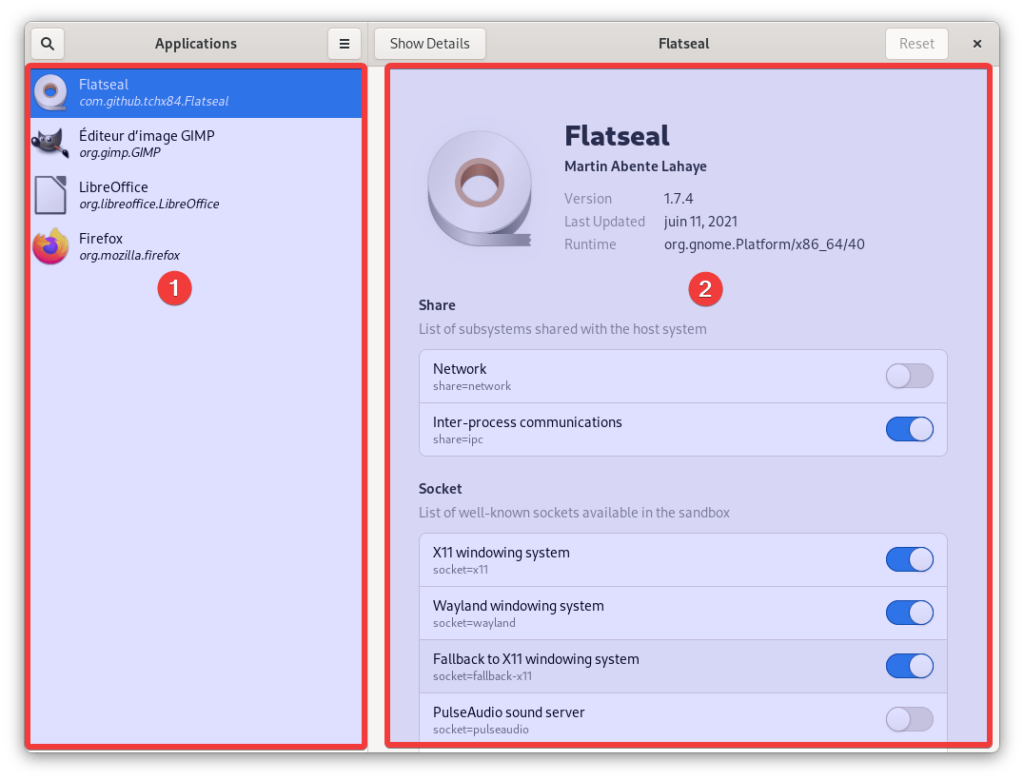Screen dimensions: 1024x780
Task: Select LibreOffice in the applications list
Action: [196, 195]
